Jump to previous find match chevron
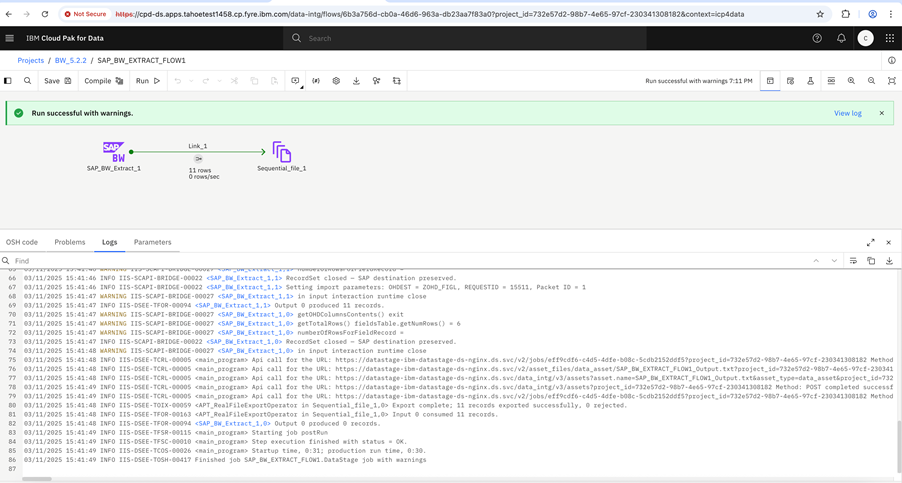 click(816, 261)
